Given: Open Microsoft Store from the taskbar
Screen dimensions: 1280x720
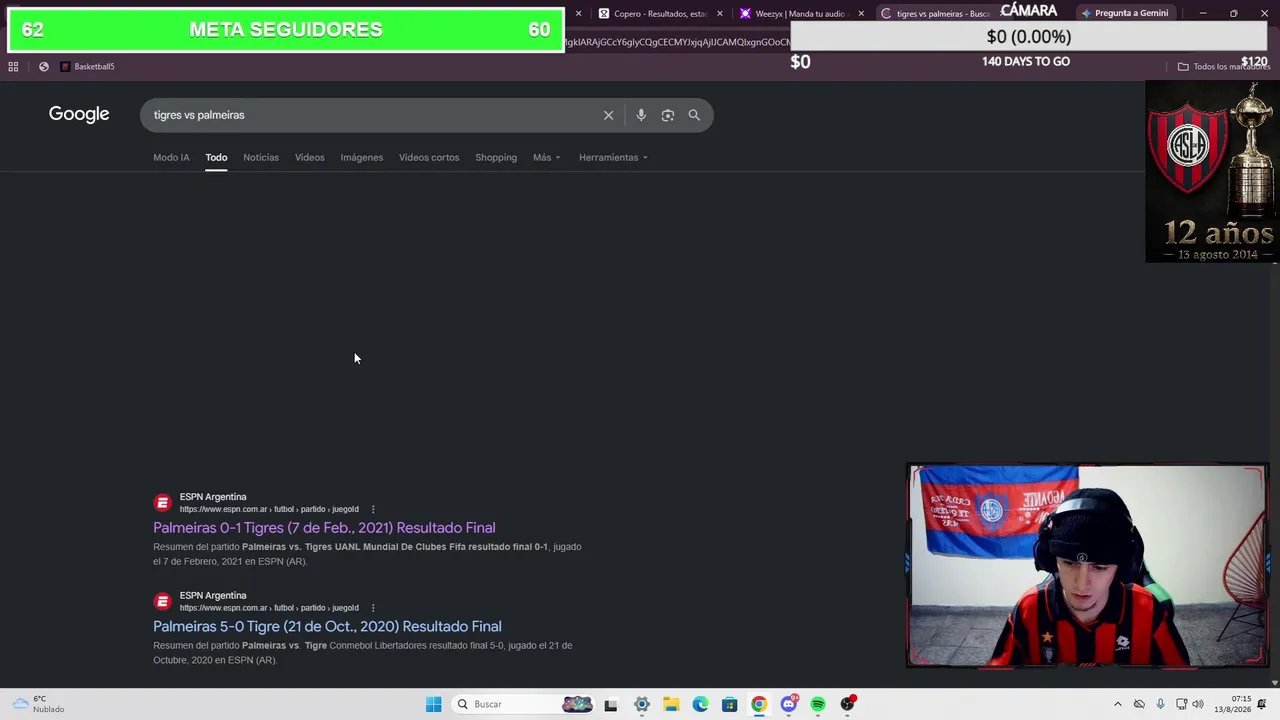Looking at the screenshot, I should click(730, 704).
